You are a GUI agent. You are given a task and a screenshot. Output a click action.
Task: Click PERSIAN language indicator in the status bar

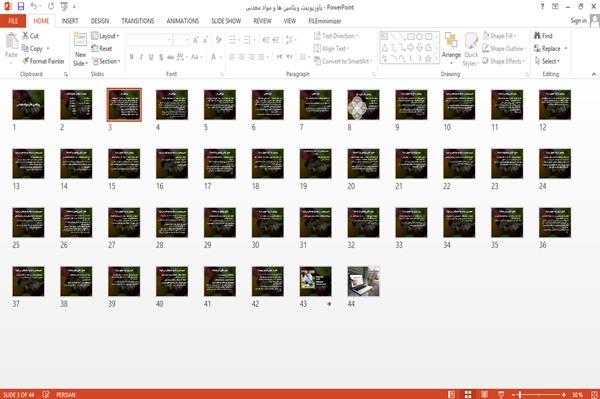click(x=66, y=394)
